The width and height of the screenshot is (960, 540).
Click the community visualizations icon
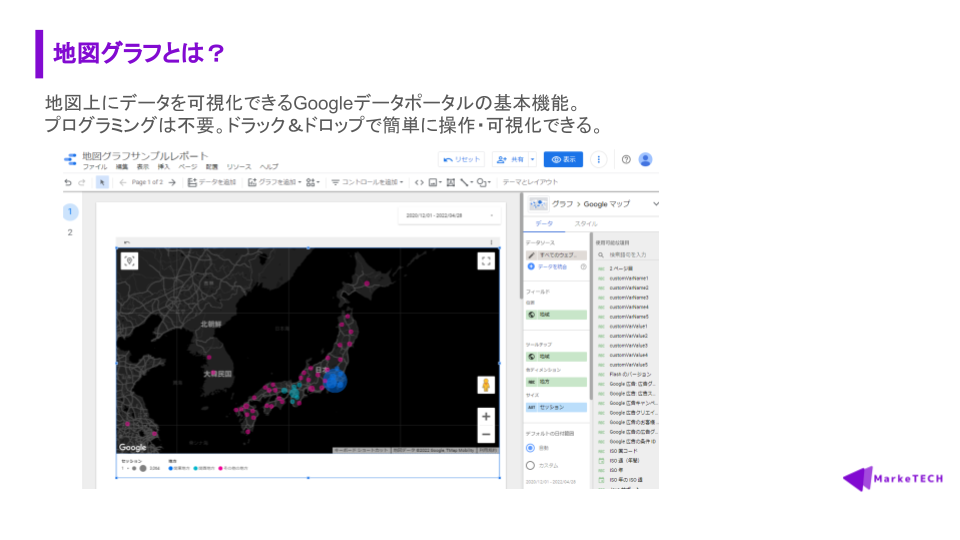point(312,182)
